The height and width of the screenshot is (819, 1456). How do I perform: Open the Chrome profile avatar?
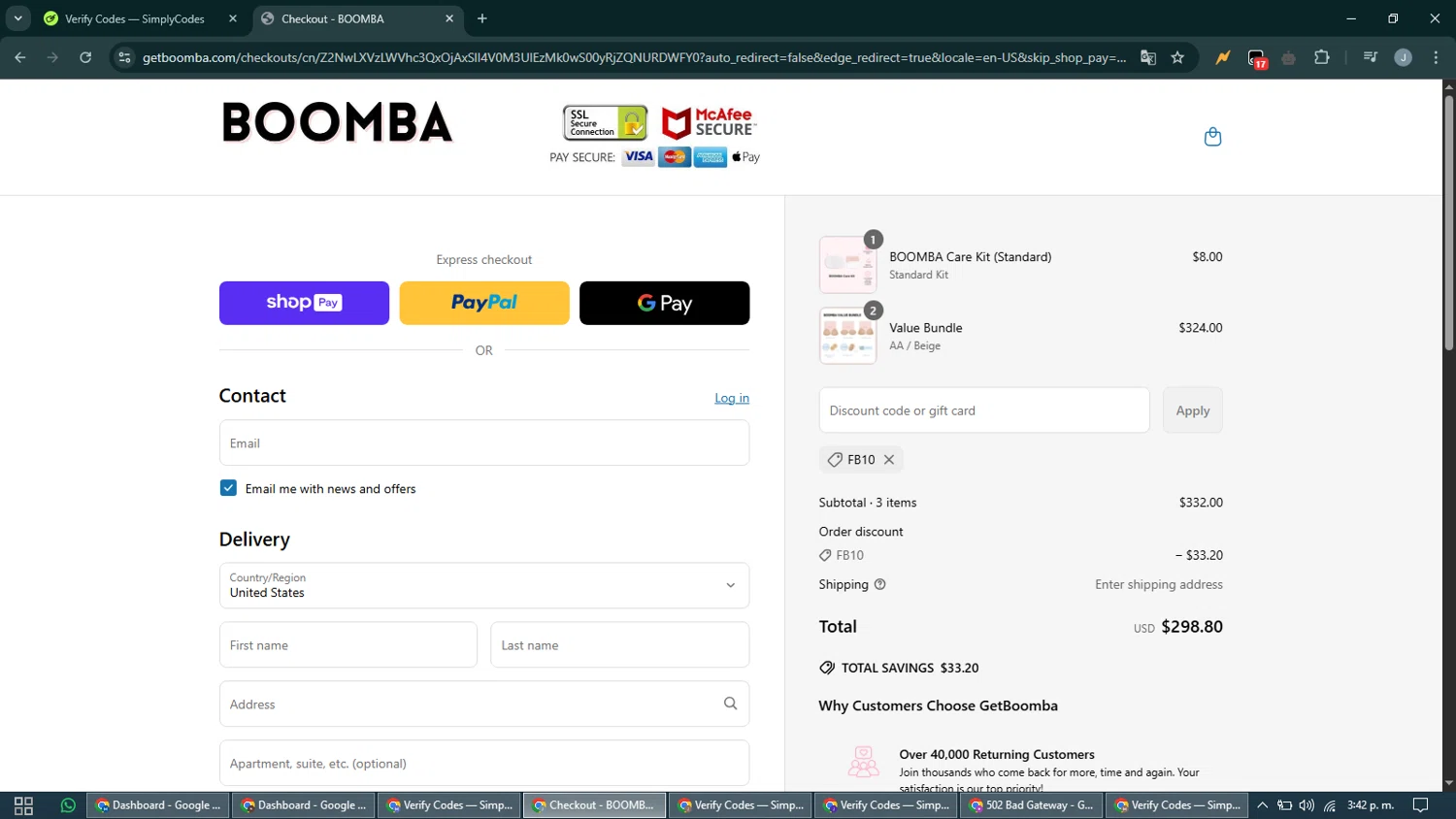tap(1403, 57)
